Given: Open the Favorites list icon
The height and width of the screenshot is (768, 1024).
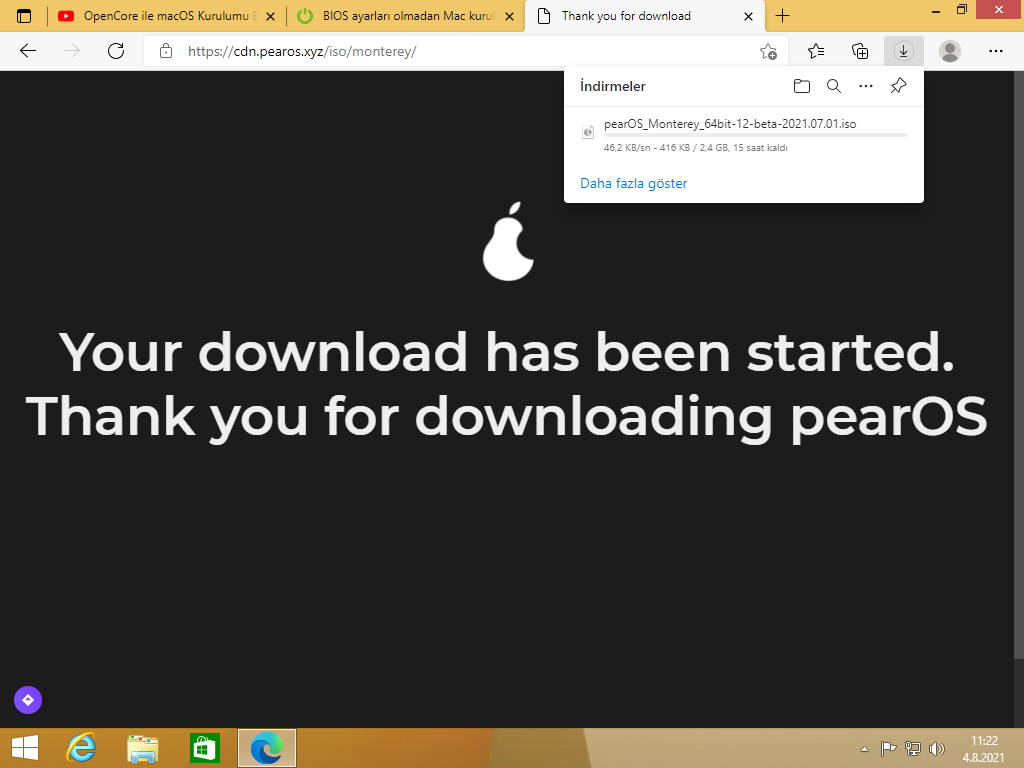Looking at the screenshot, I should click(x=816, y=51).
